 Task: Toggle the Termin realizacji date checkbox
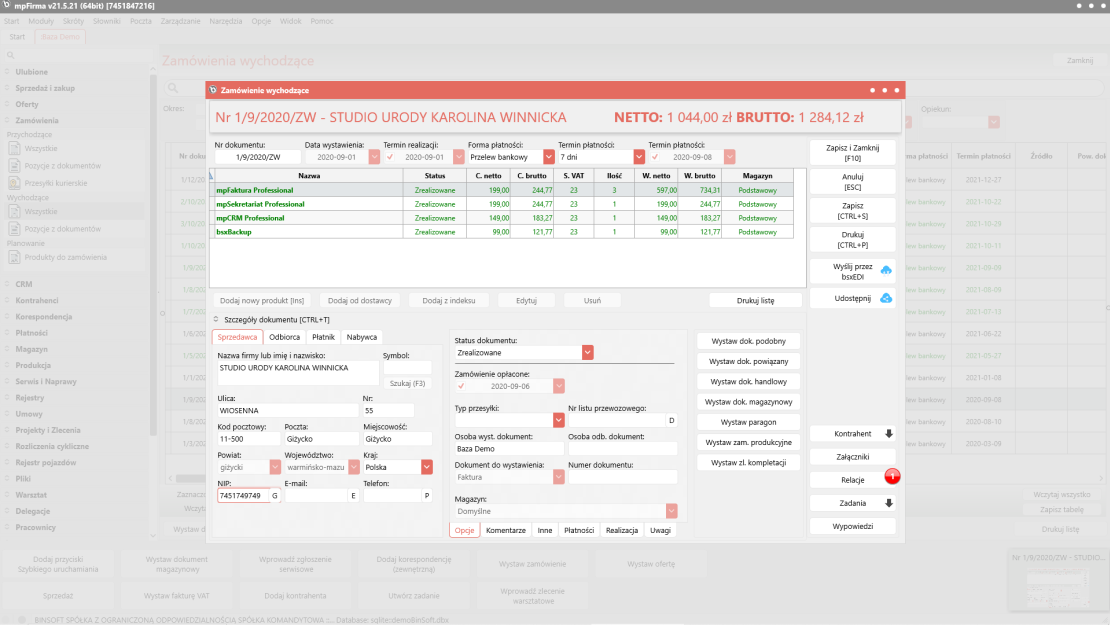click(x=390, y=157)
